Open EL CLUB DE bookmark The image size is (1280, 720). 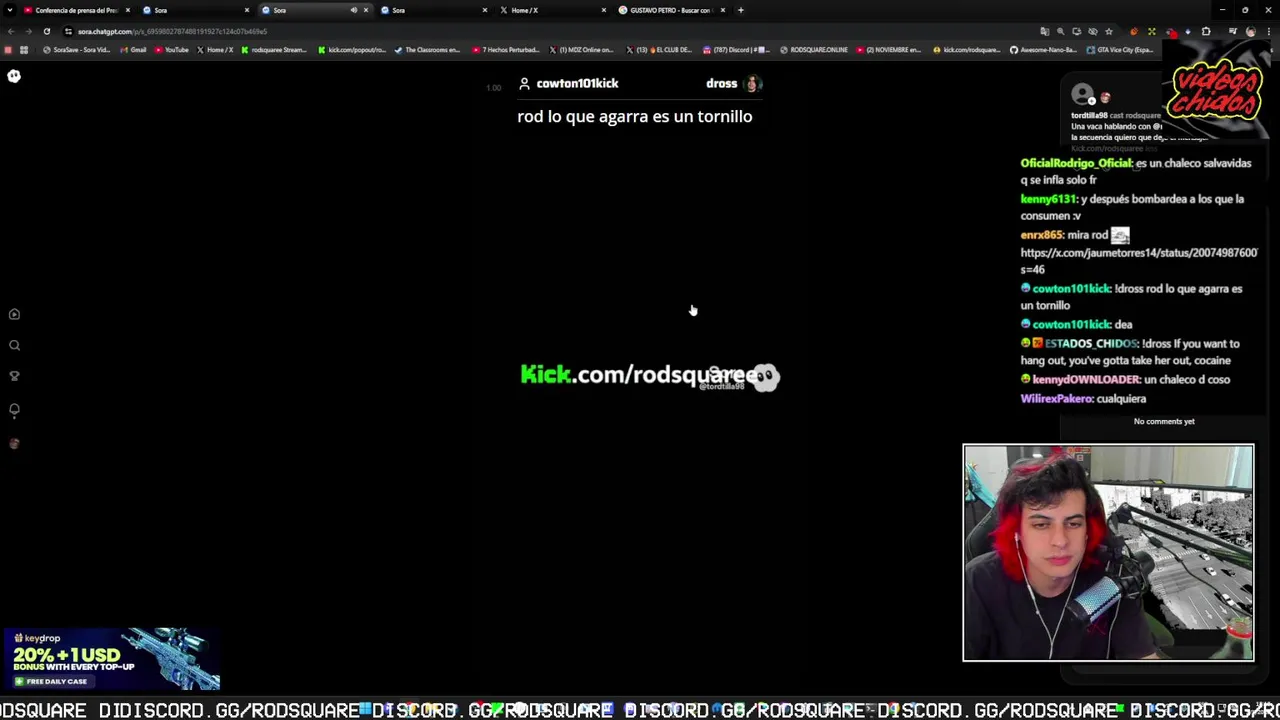(659, 50)
